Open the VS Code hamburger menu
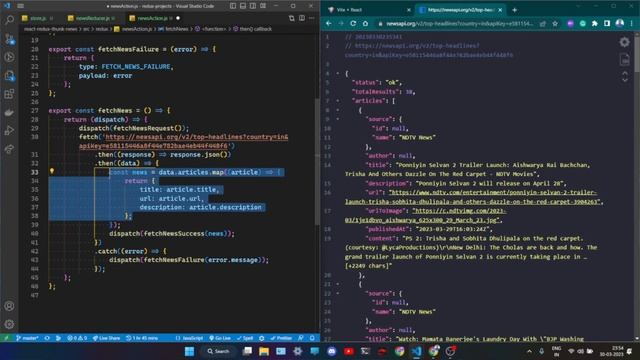The width and height of the screenshot is (640, 360). click(x=20, y=6)
